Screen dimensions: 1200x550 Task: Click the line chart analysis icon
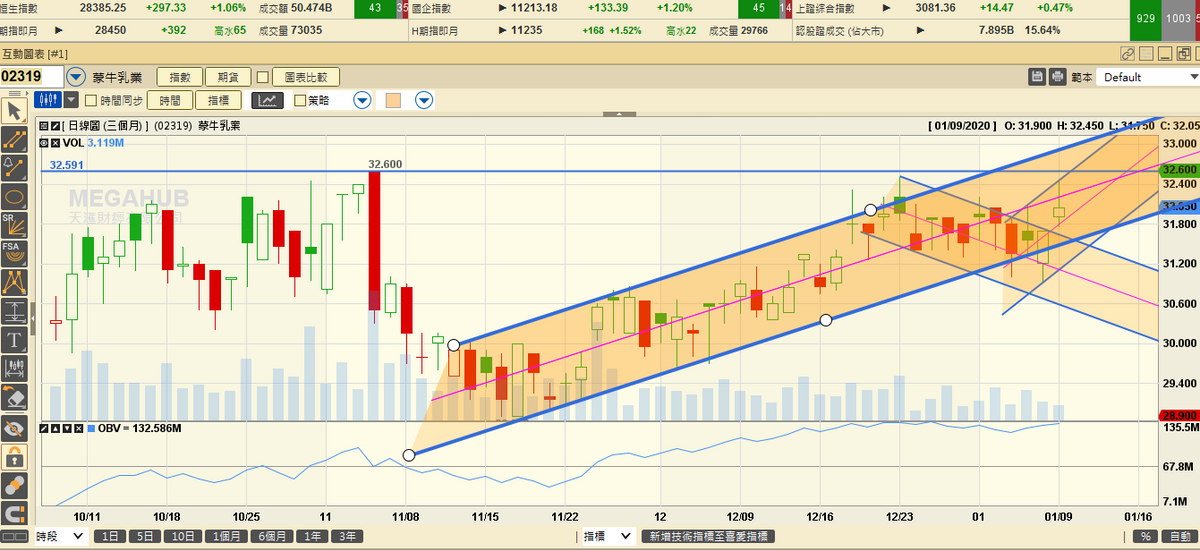click(x=268, y=100)
